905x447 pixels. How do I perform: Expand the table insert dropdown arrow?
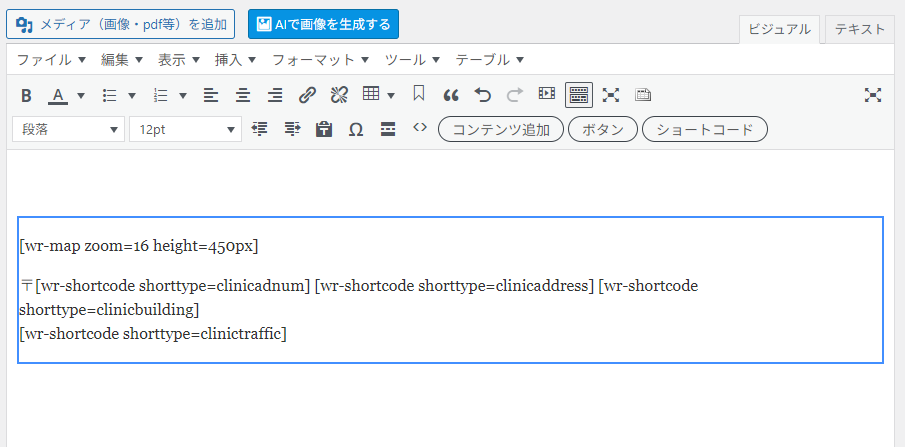[391, 95]
